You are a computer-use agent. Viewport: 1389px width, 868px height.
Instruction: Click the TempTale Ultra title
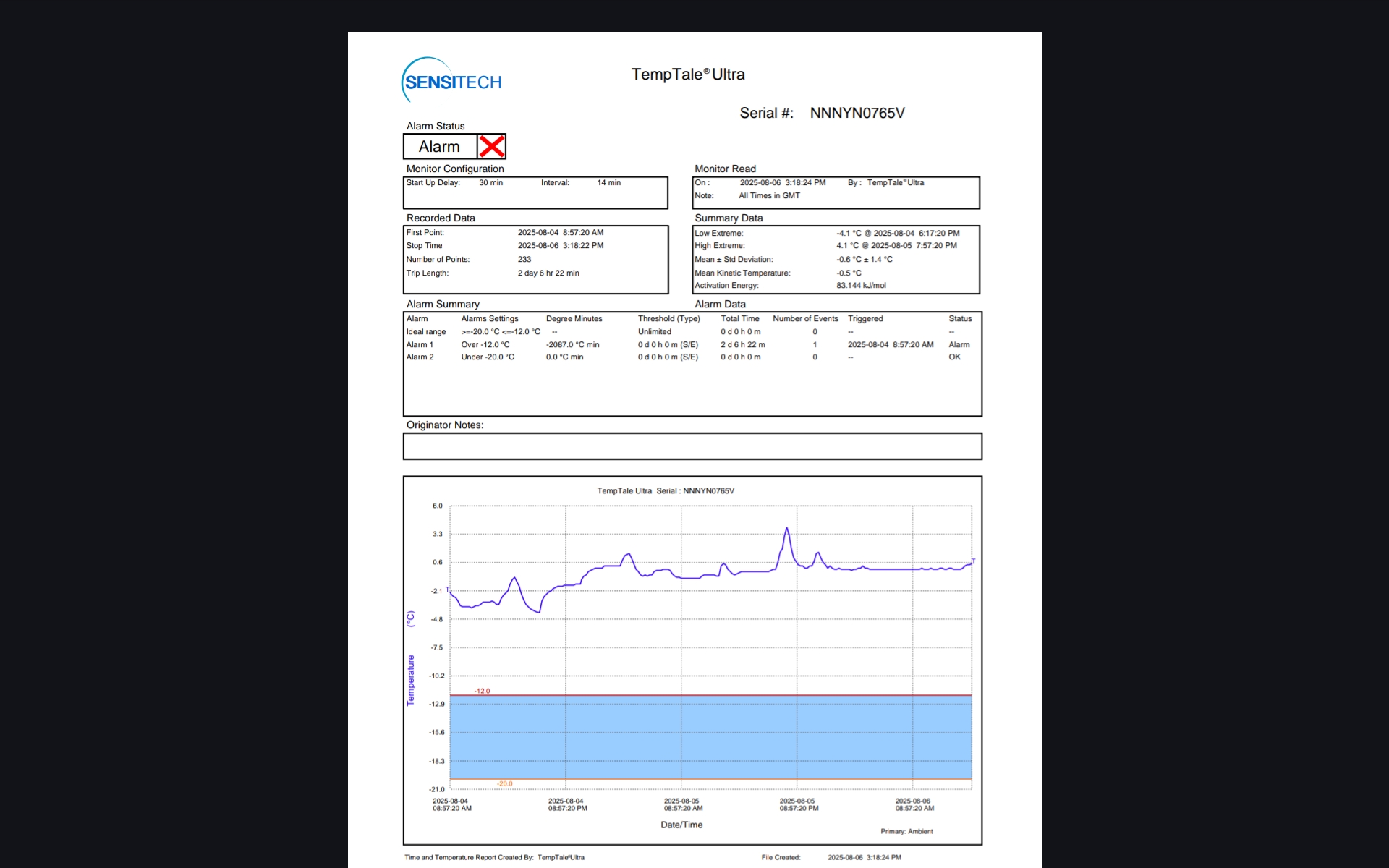pyautogui.click(x=687, y=75)
